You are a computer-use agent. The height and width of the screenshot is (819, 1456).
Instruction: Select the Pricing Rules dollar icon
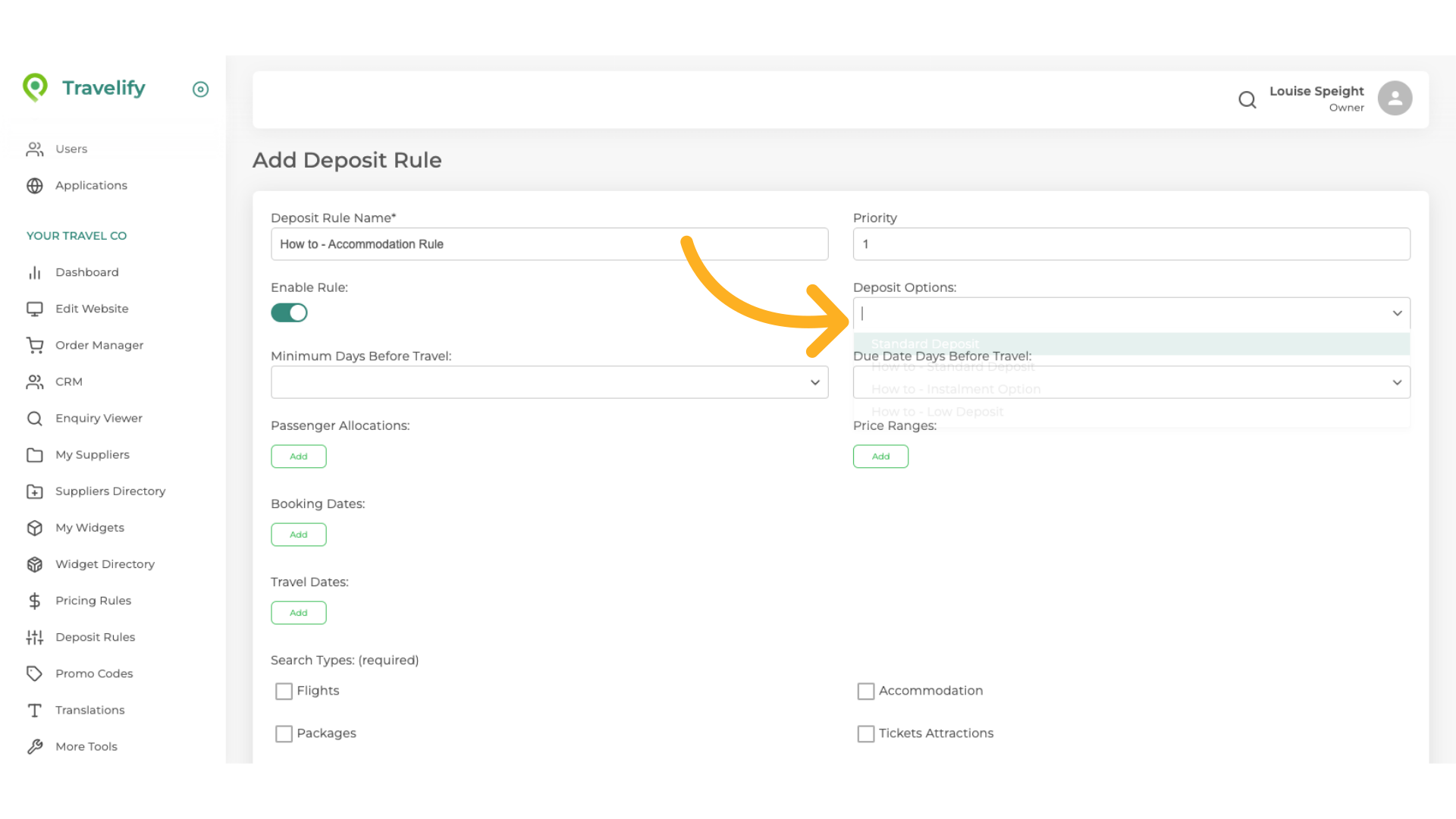pos(35,601)
